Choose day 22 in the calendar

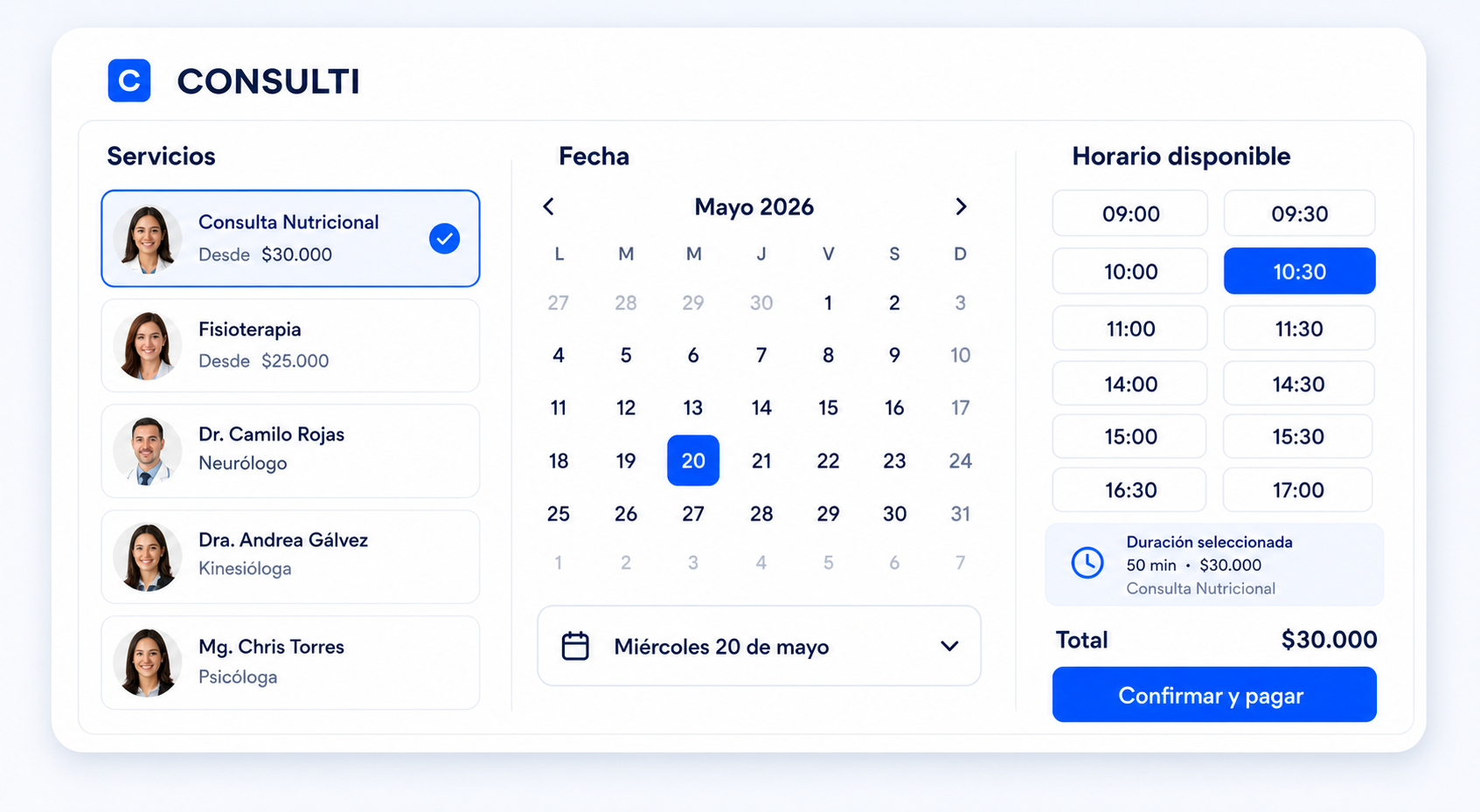tap(828, 461)
